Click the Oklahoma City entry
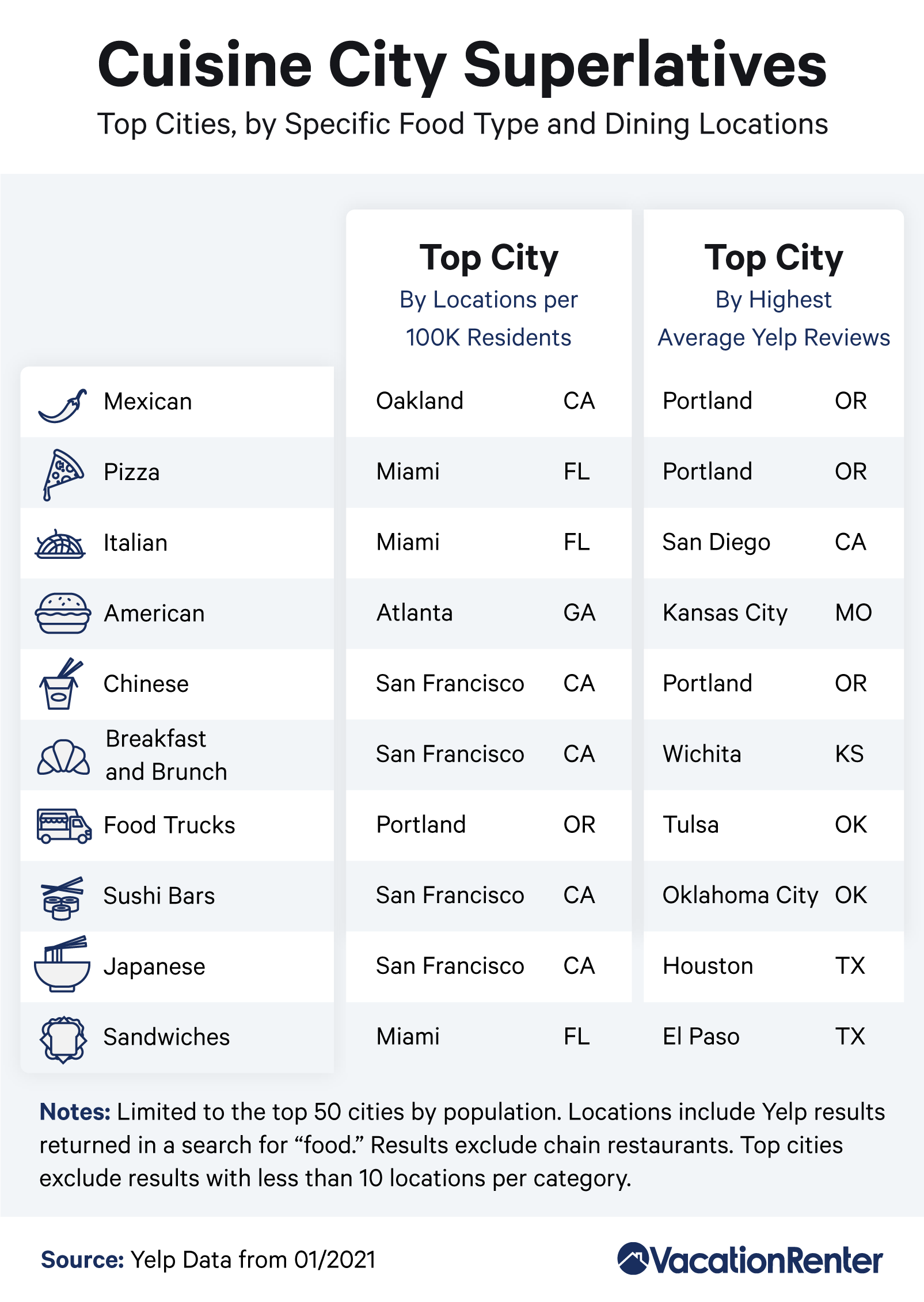 coord(740,896)
